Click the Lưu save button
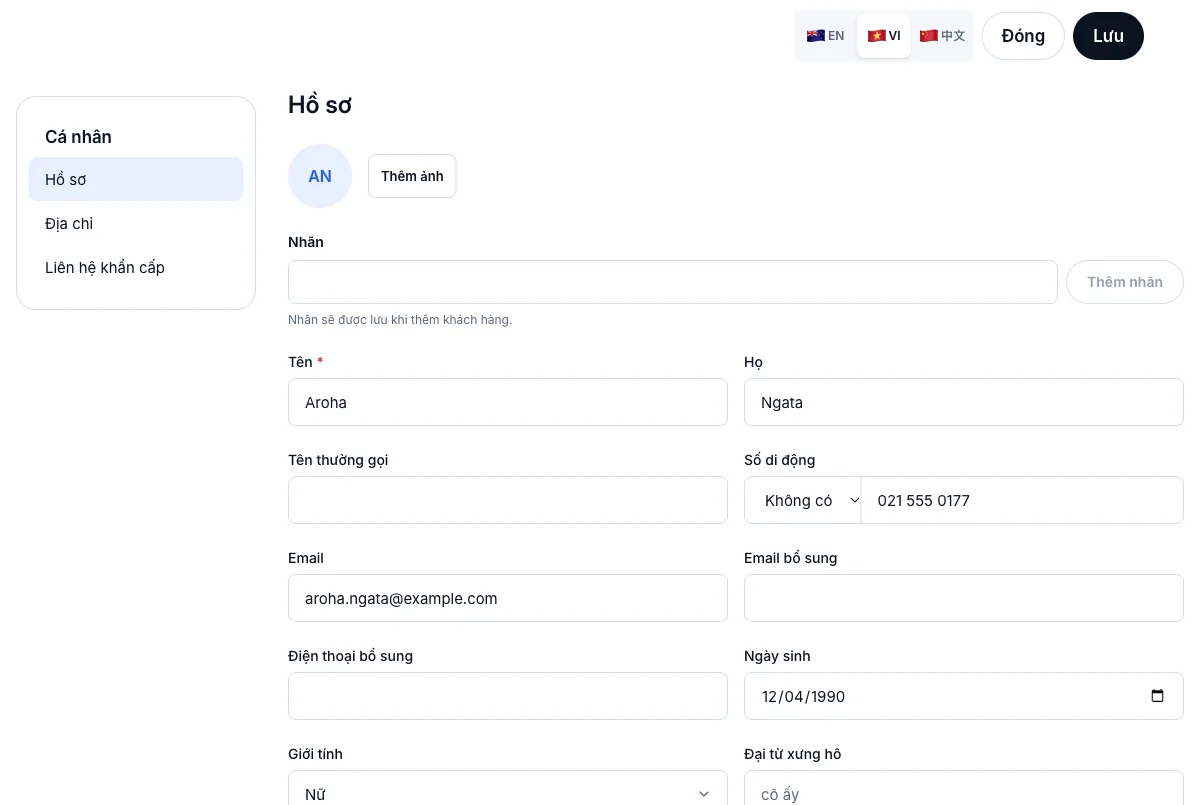Image resolution: width=1200 pixels, height=805 pixels. pyautogui.click(x=1108, y=36)
